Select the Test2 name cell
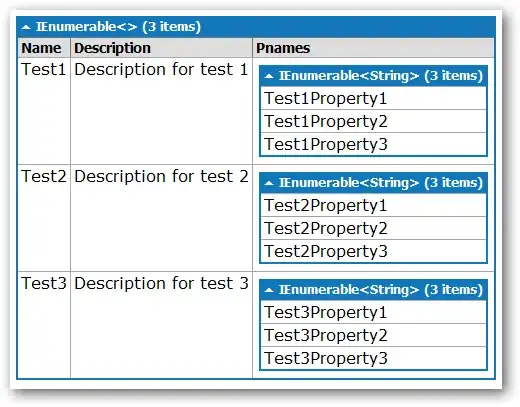The width and height of the screenshot is (520, 407). coord(44,218)
